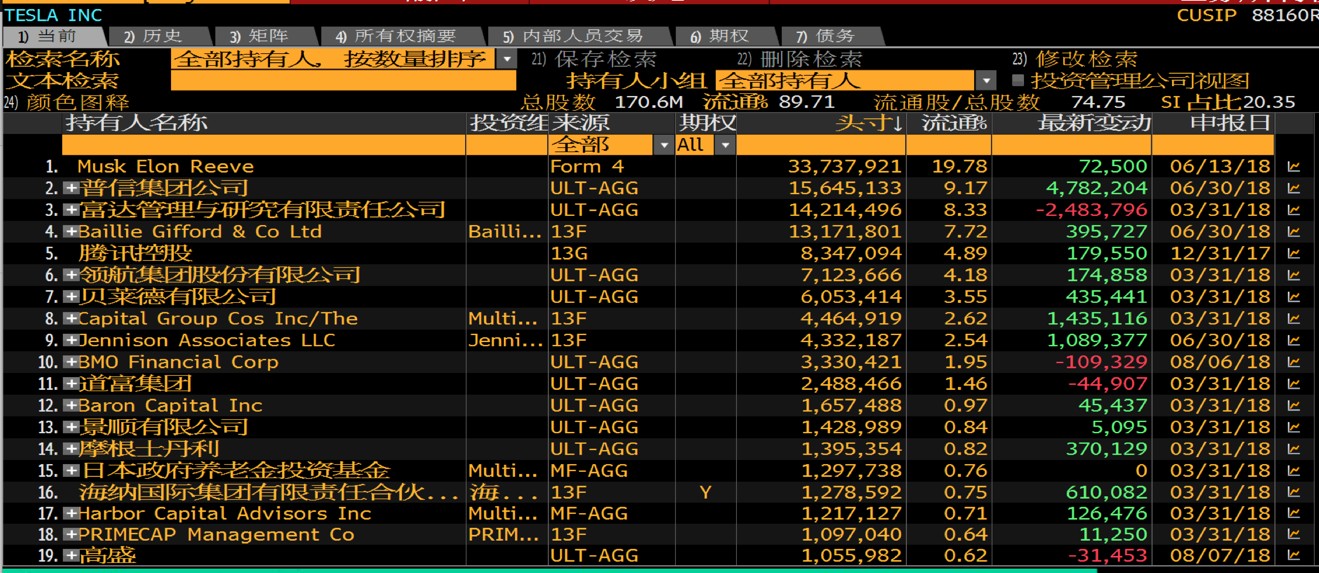
Task: Open chart icon for Baillie Gifford row
Action: (1293, 232)
